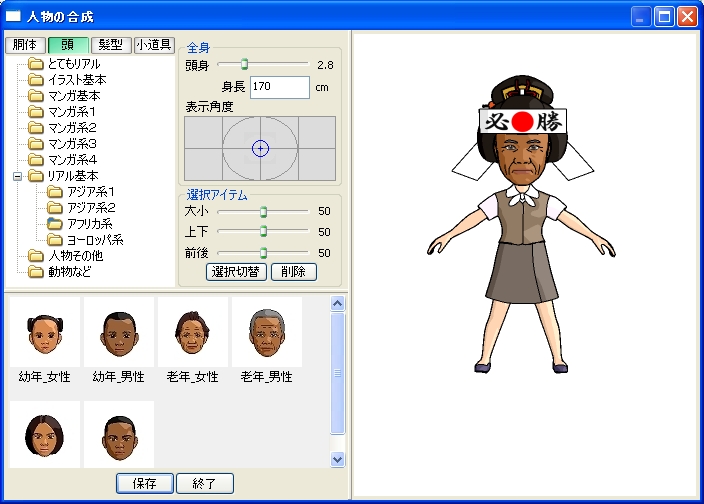
Task: Click the 選択切替 button
Action: [x=236, y=272]
